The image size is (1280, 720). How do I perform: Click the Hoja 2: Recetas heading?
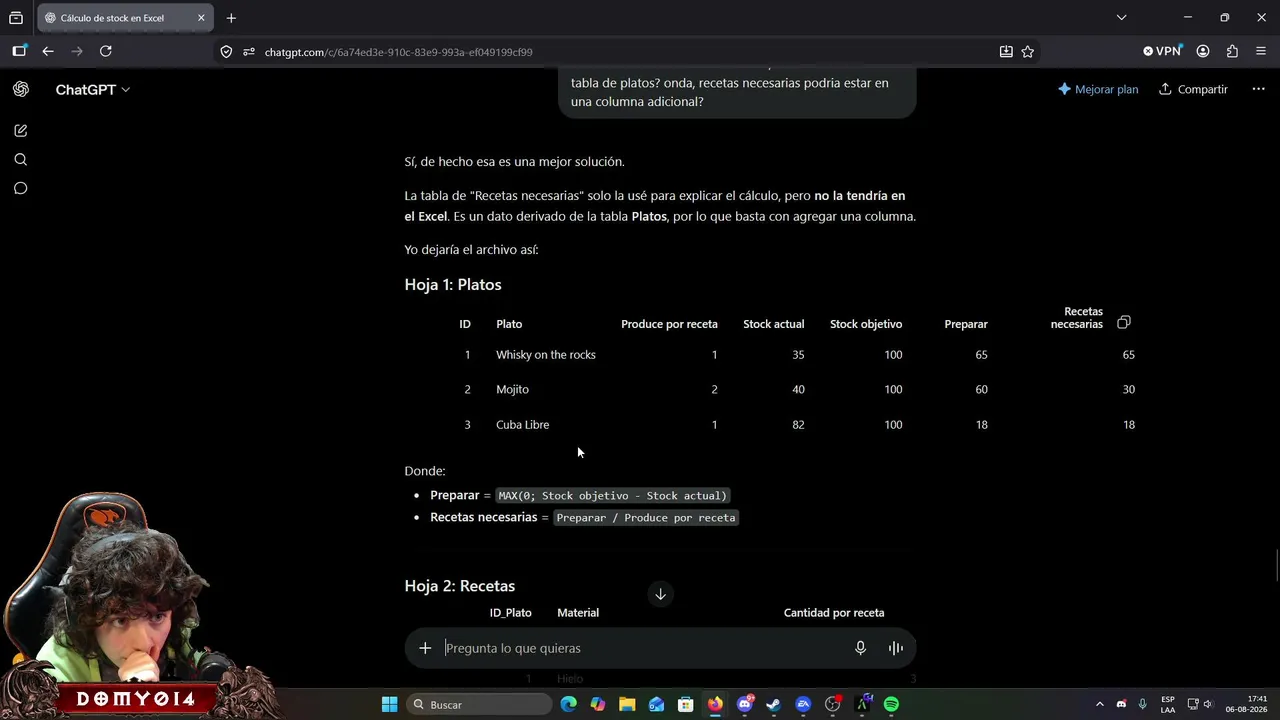click(460, 586)
